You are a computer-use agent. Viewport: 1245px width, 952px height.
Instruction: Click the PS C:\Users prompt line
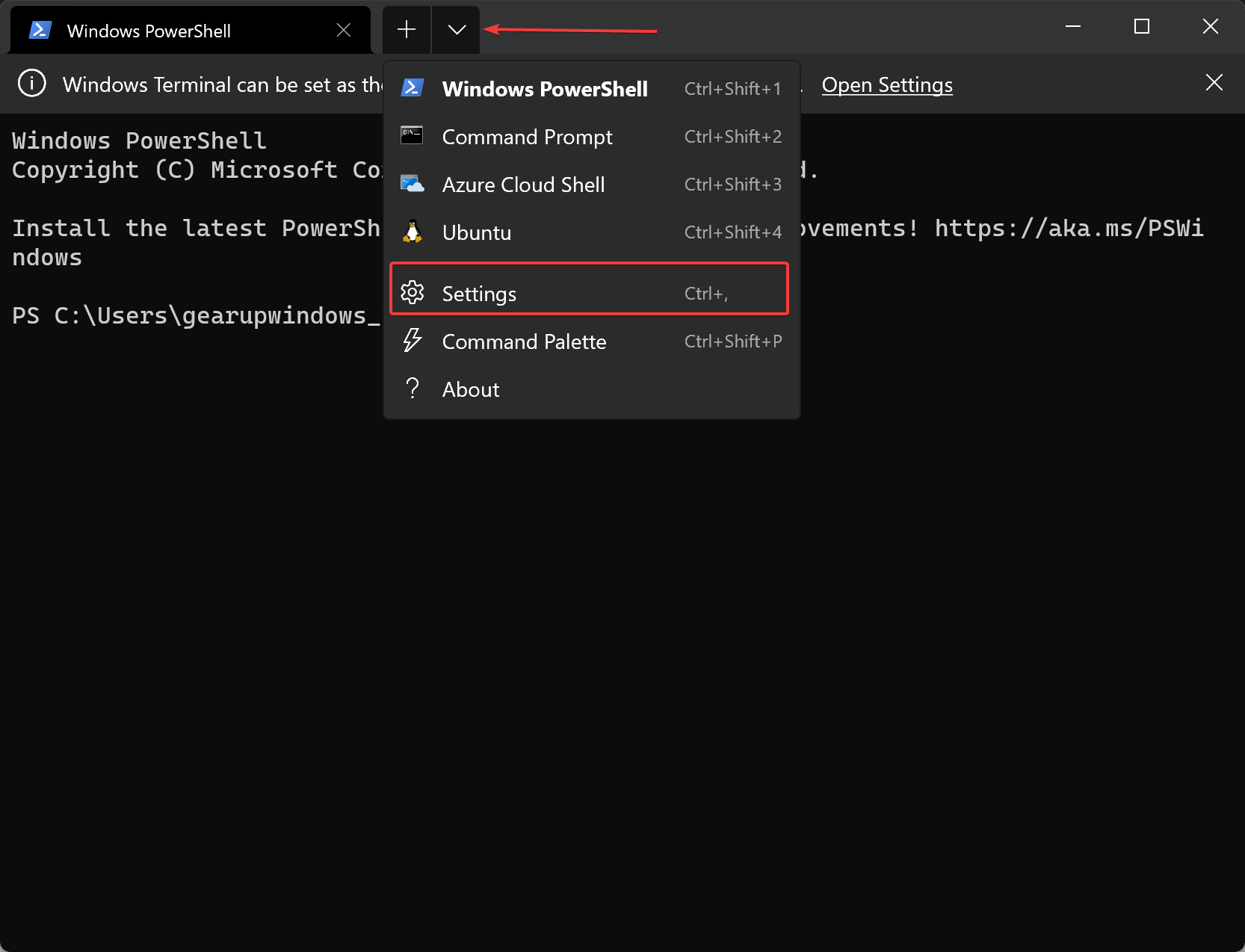(x=197, y=316)
